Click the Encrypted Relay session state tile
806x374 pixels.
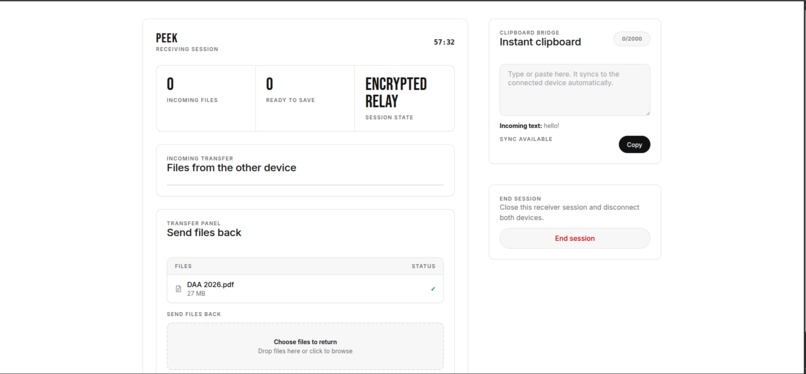click(405, 98)
